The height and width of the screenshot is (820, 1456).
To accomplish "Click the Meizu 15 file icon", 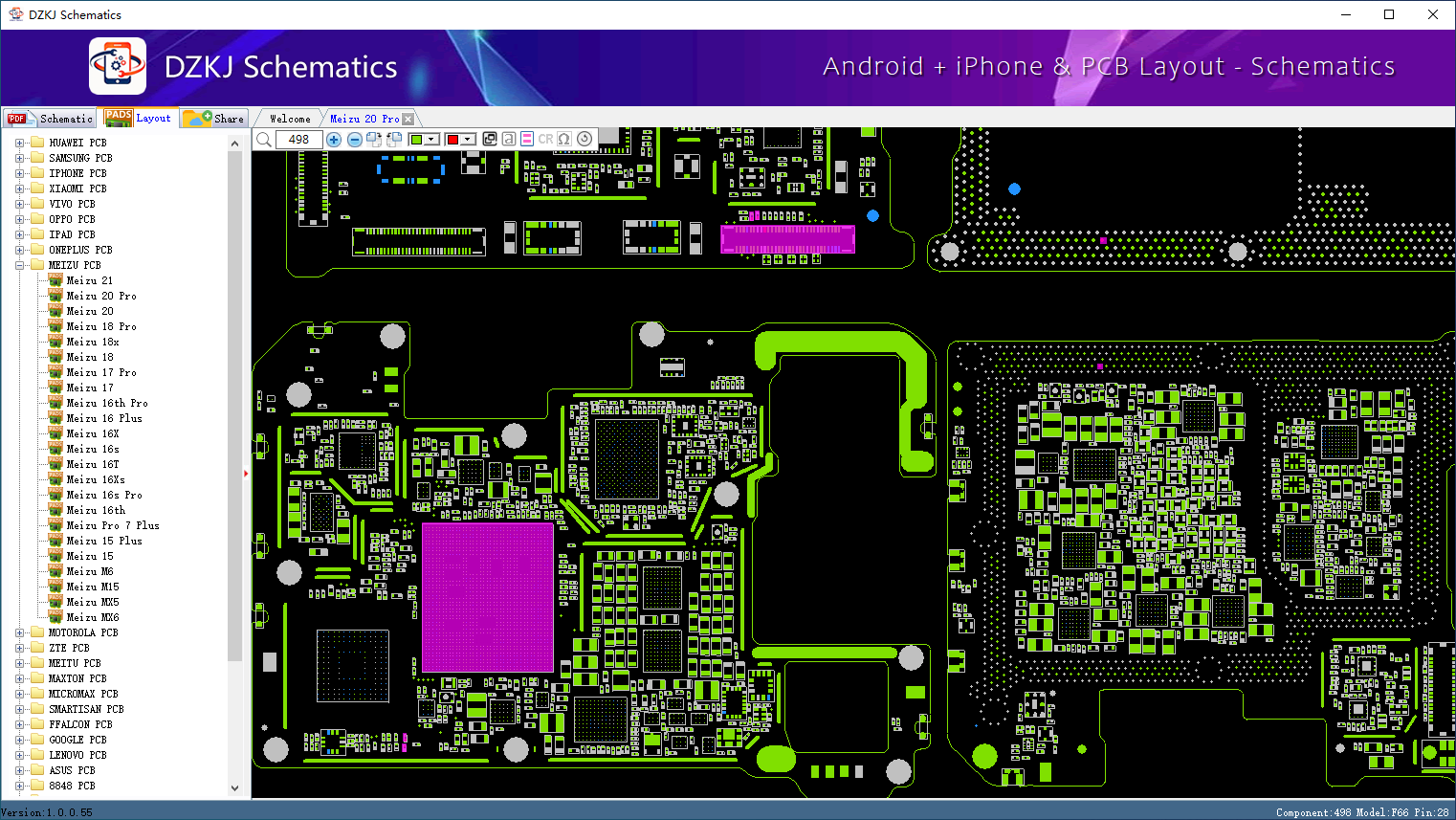I will (55, 556).
